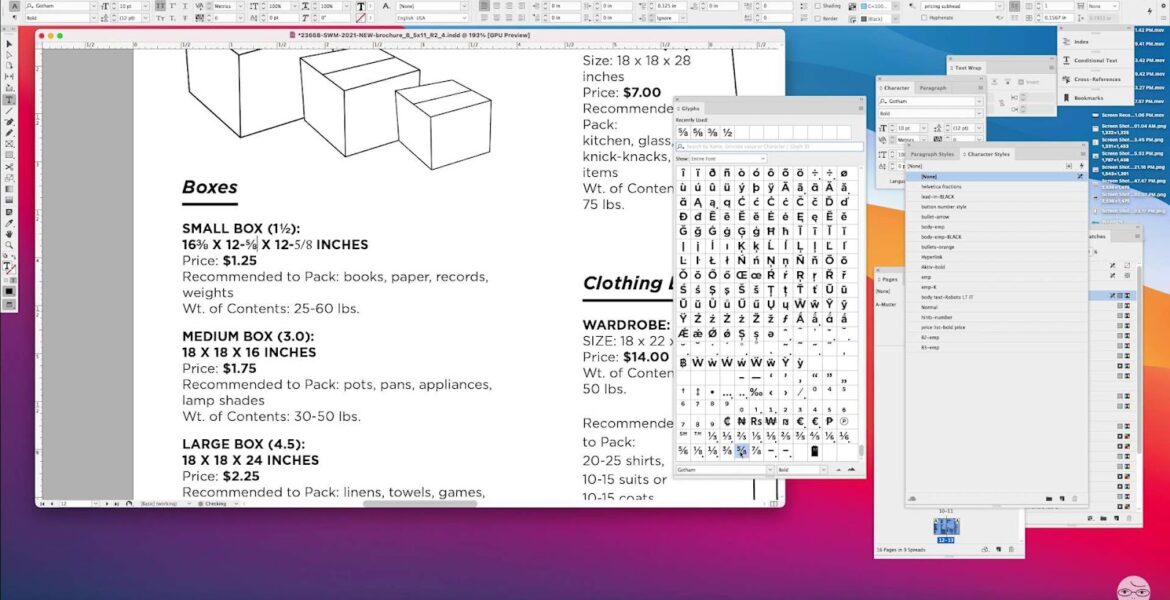Select the Eyedropper tool in toolbox

coord(9,223)
